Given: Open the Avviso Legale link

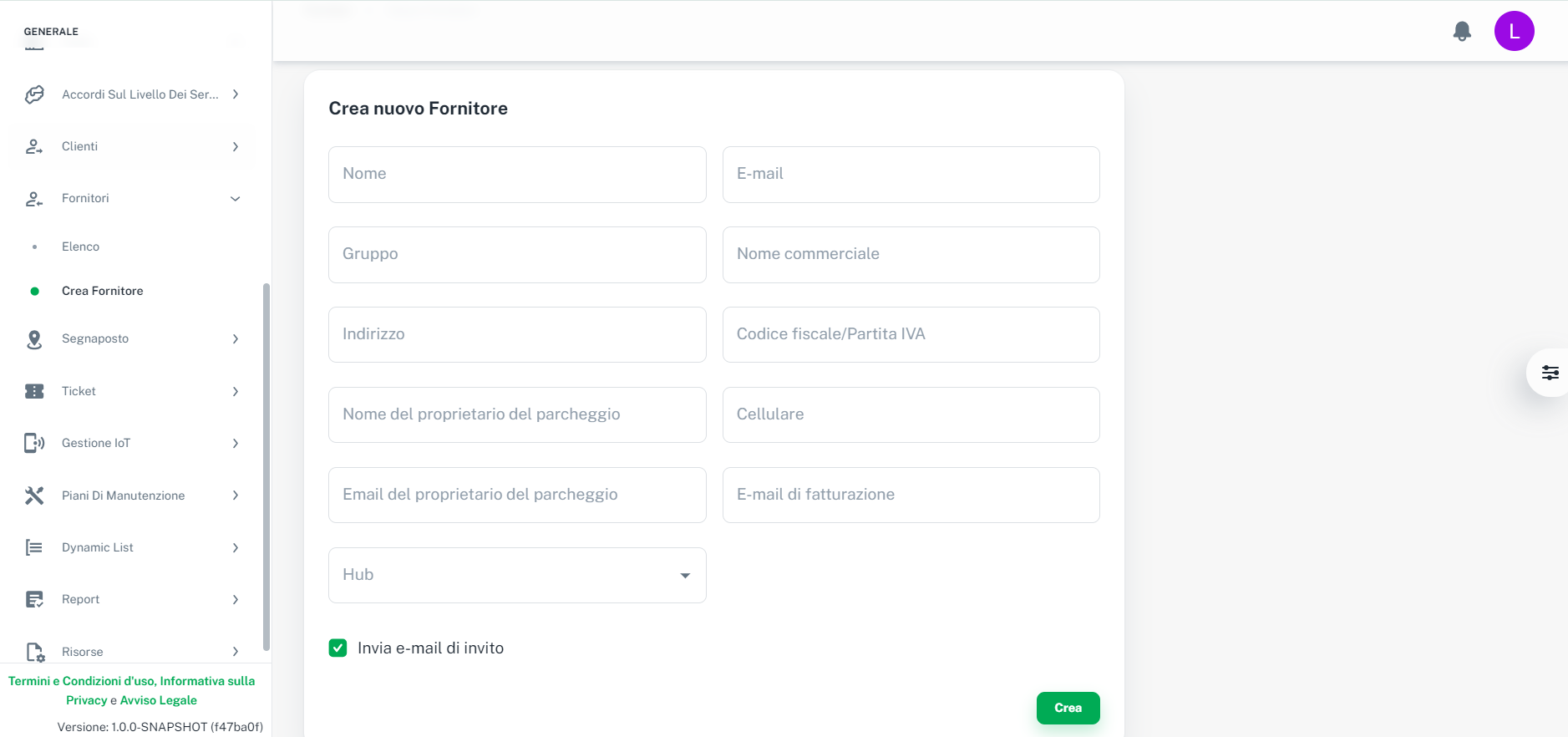Looking at the screenshot, I should pyautogui.click(x=159, y=700).
